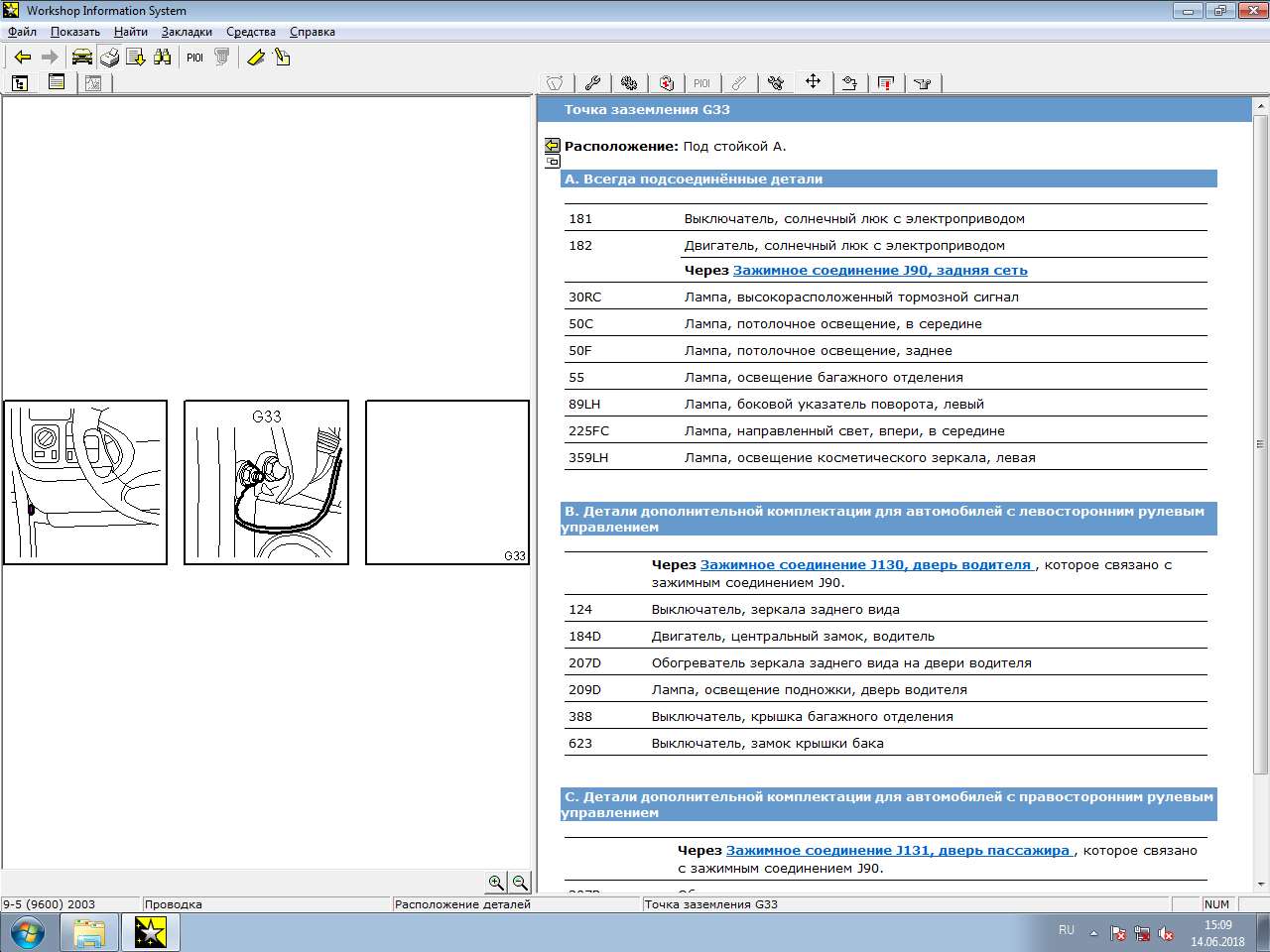Open search with the binoculars icon
Screen dimensions: 1270x952
click(162, 58)
